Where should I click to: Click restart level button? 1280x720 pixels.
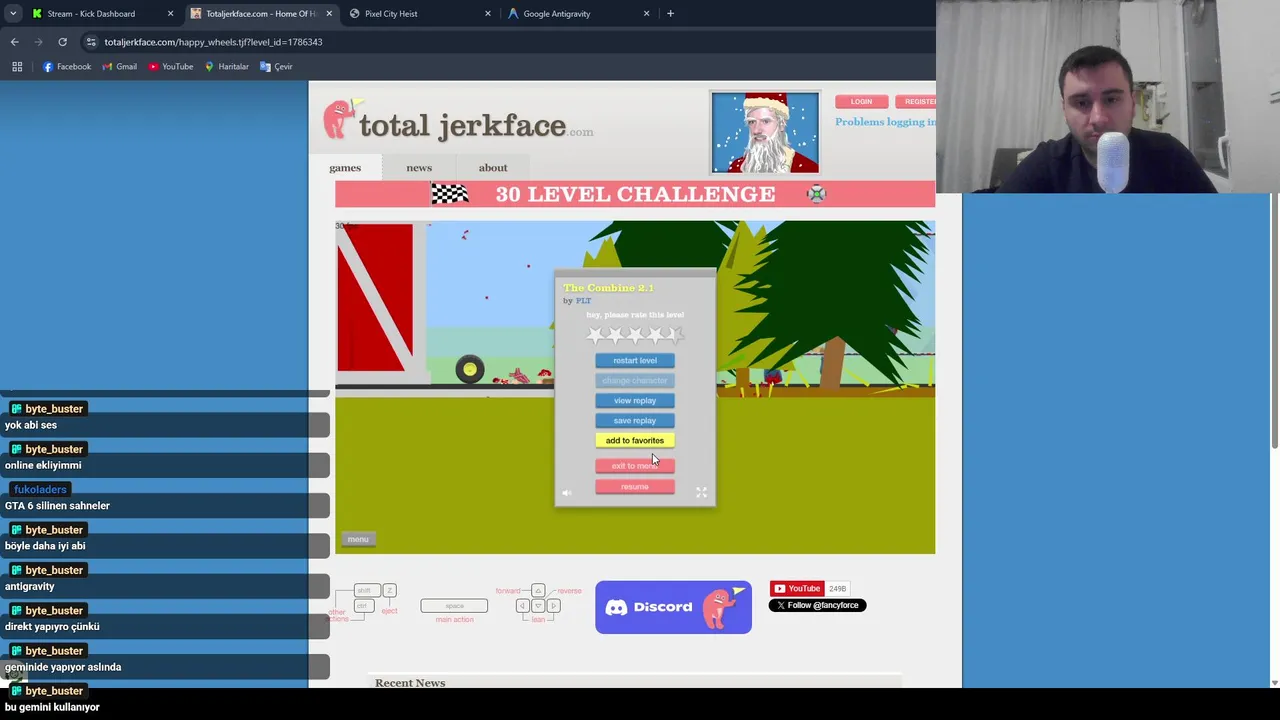pos(635,360)
